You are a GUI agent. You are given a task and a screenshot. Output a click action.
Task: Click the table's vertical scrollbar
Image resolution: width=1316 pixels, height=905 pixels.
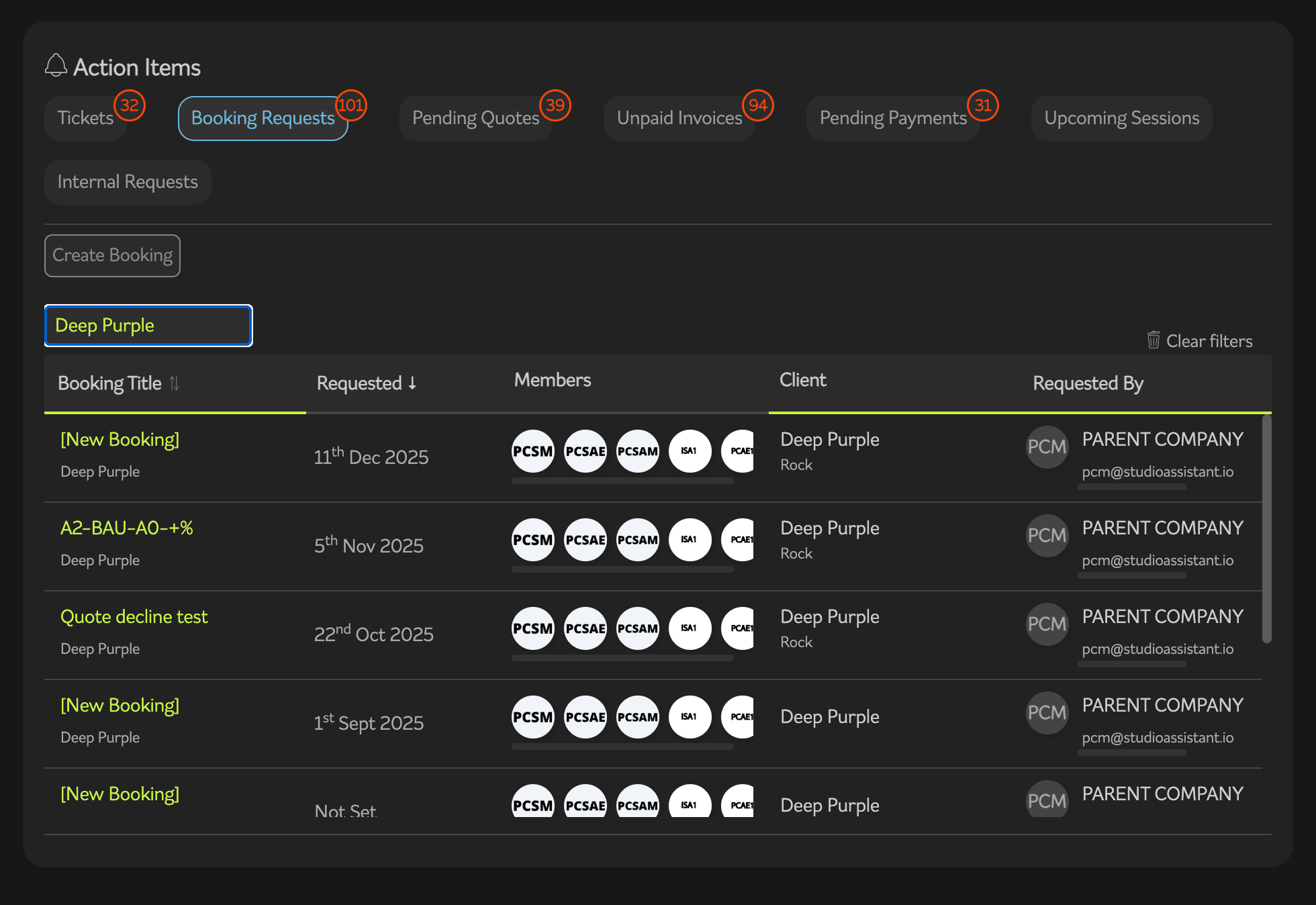pyautogui.click(x=1266, y=529)
